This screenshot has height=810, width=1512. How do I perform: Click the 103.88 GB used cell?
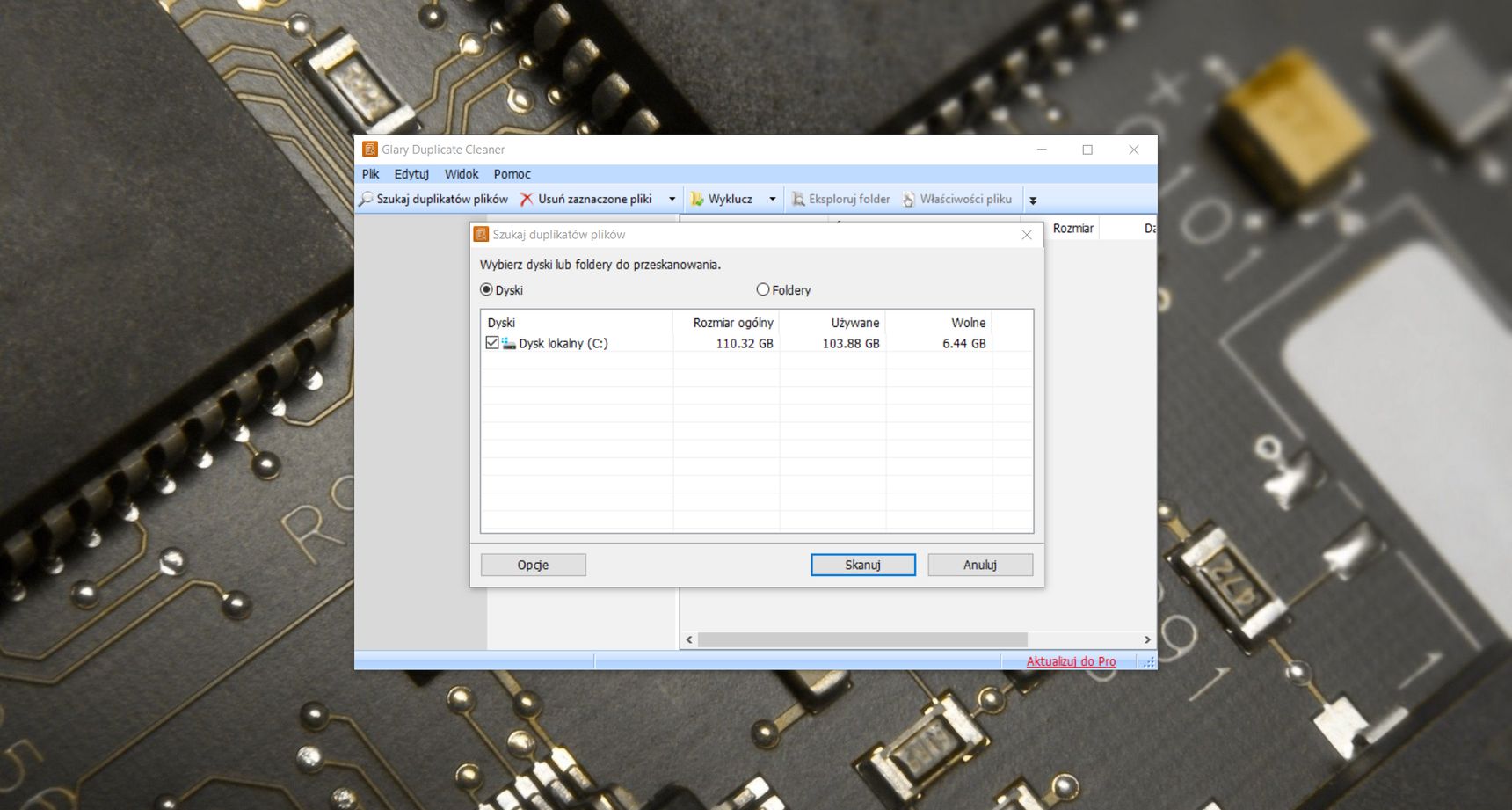coord(851,344)
